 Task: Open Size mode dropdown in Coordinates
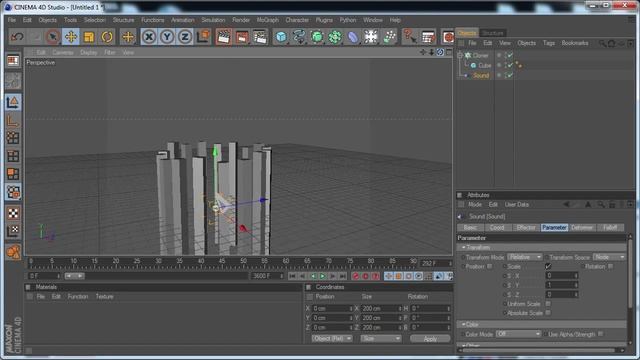coord(381,338)
